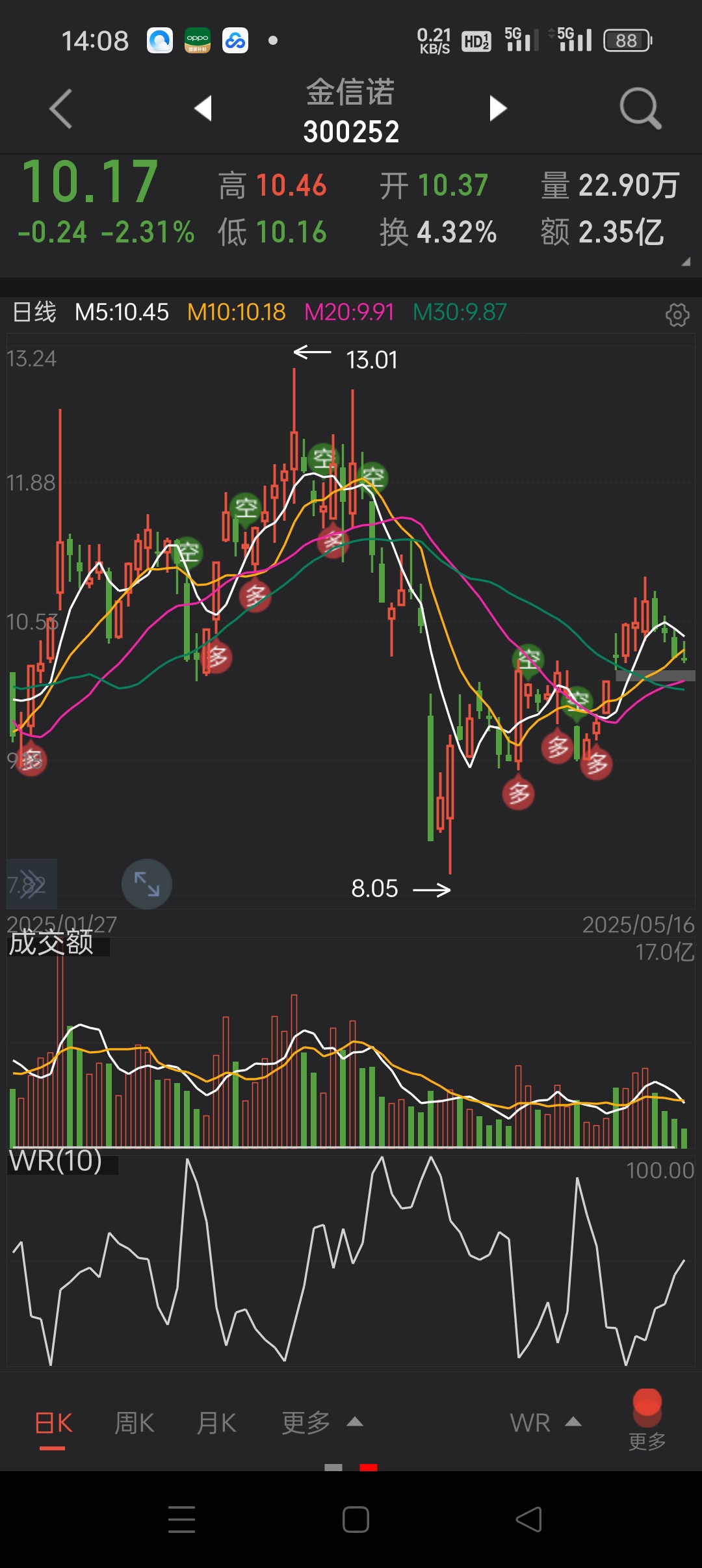Tap the WR(10) indicator label
The width and height of the screenshot is (702, 1568).
56,1160
